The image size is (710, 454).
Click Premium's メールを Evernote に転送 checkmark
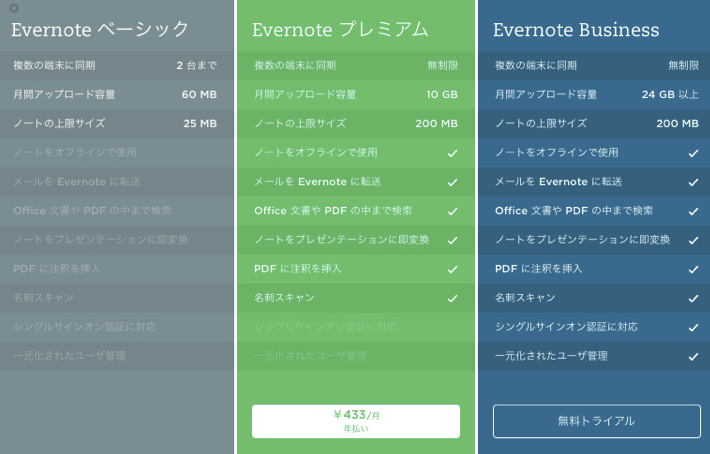click(x=452, y=182)
